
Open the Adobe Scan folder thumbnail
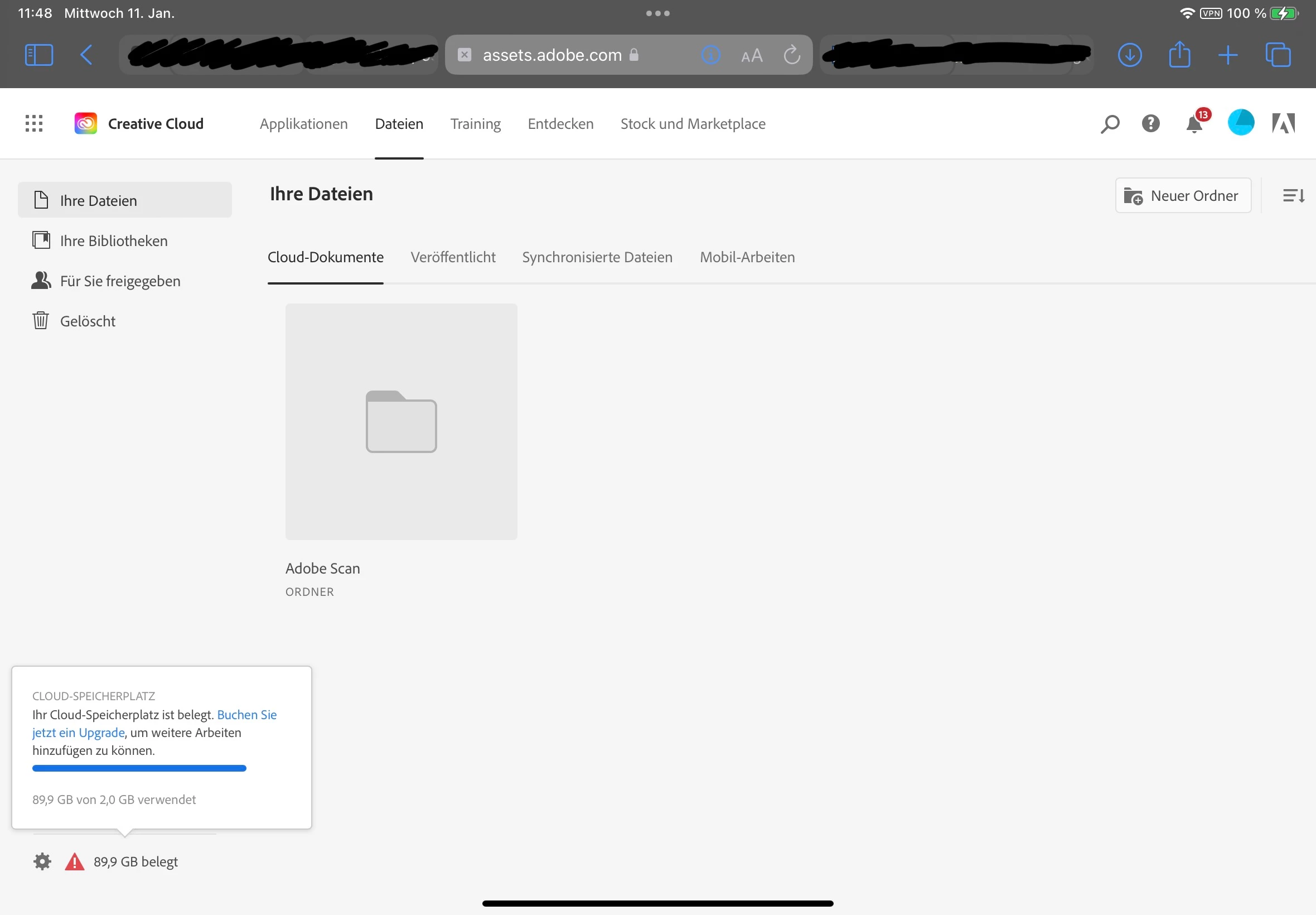pos(401,421)
